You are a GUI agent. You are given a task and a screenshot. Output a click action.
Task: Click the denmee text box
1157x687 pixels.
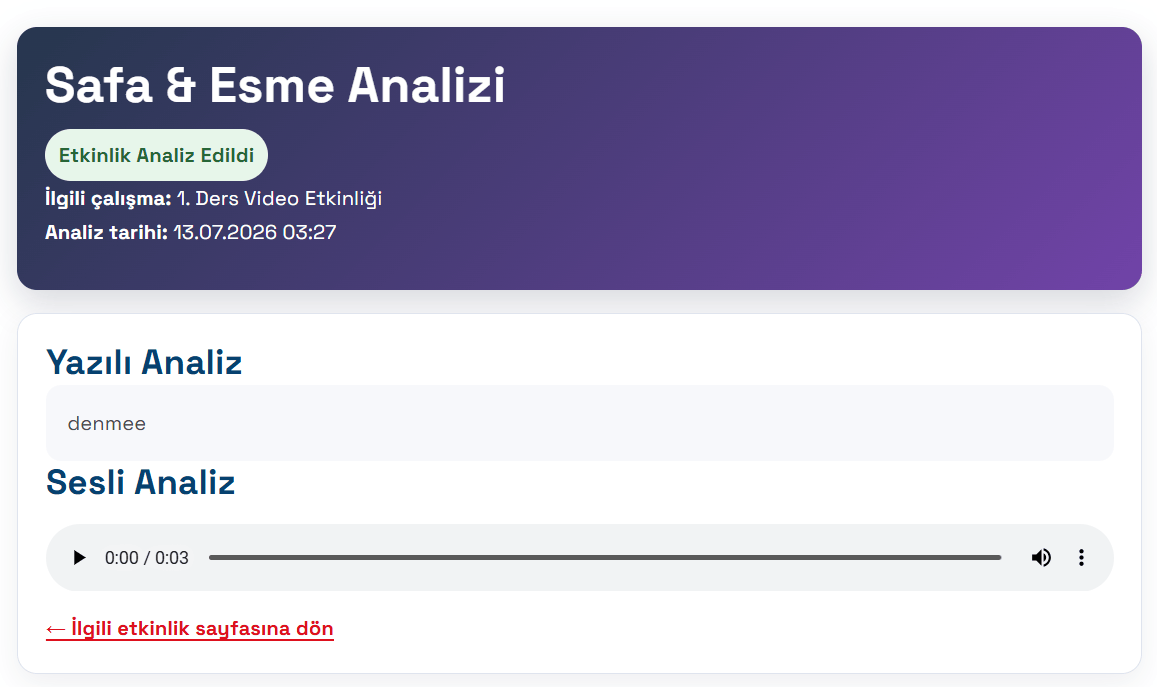[579, 423]
